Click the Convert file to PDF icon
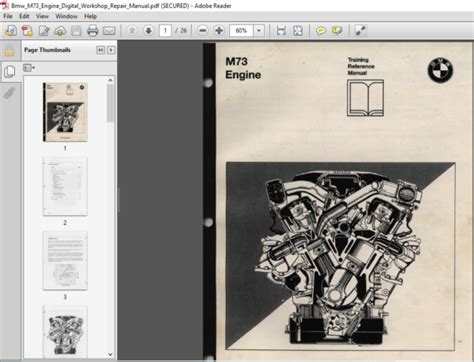Viewport: 474px width, 362px height. [27, 31]
